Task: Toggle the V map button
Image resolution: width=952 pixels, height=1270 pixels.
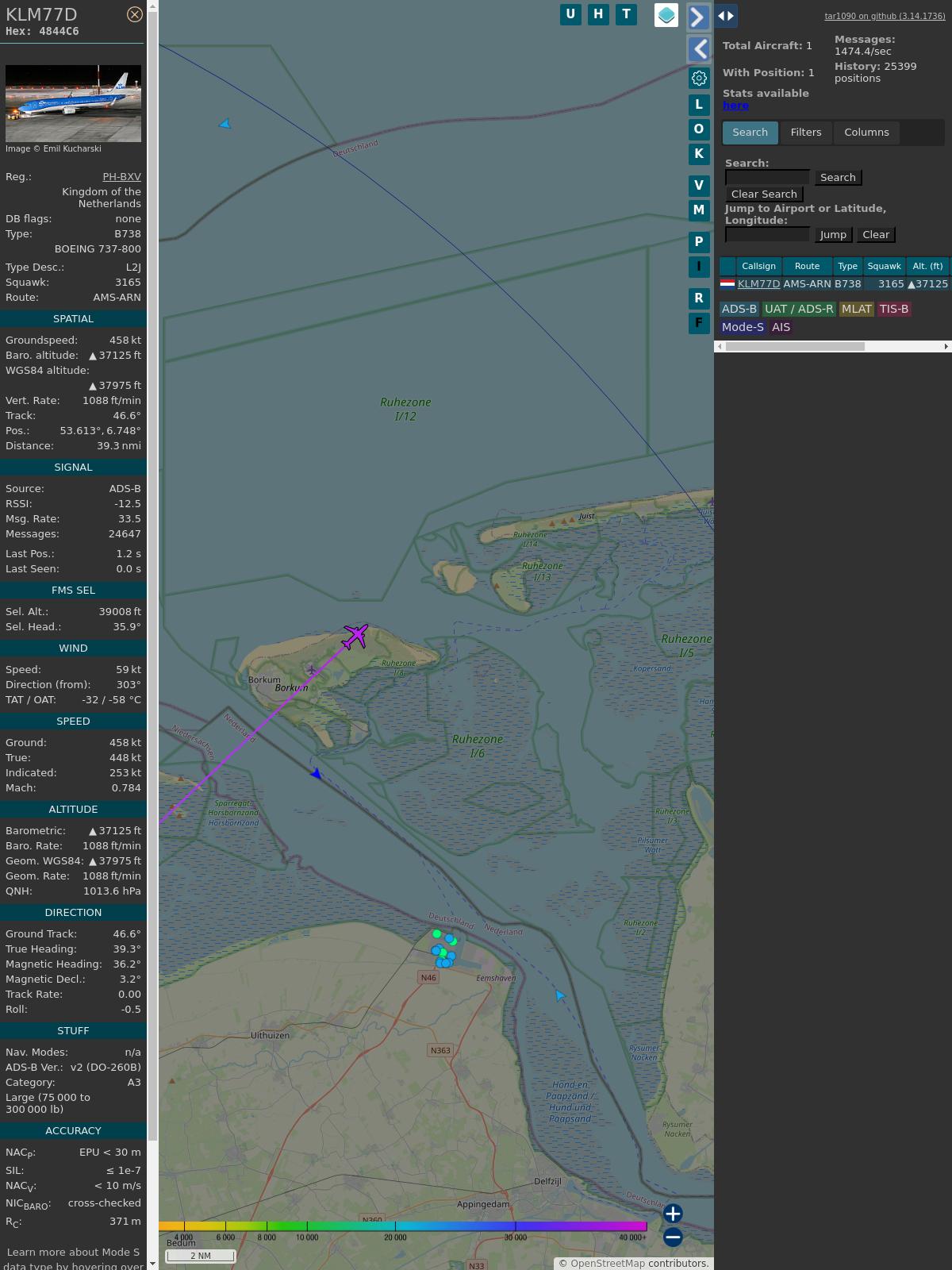Action: pyautogui.click(x=699, y=186)
